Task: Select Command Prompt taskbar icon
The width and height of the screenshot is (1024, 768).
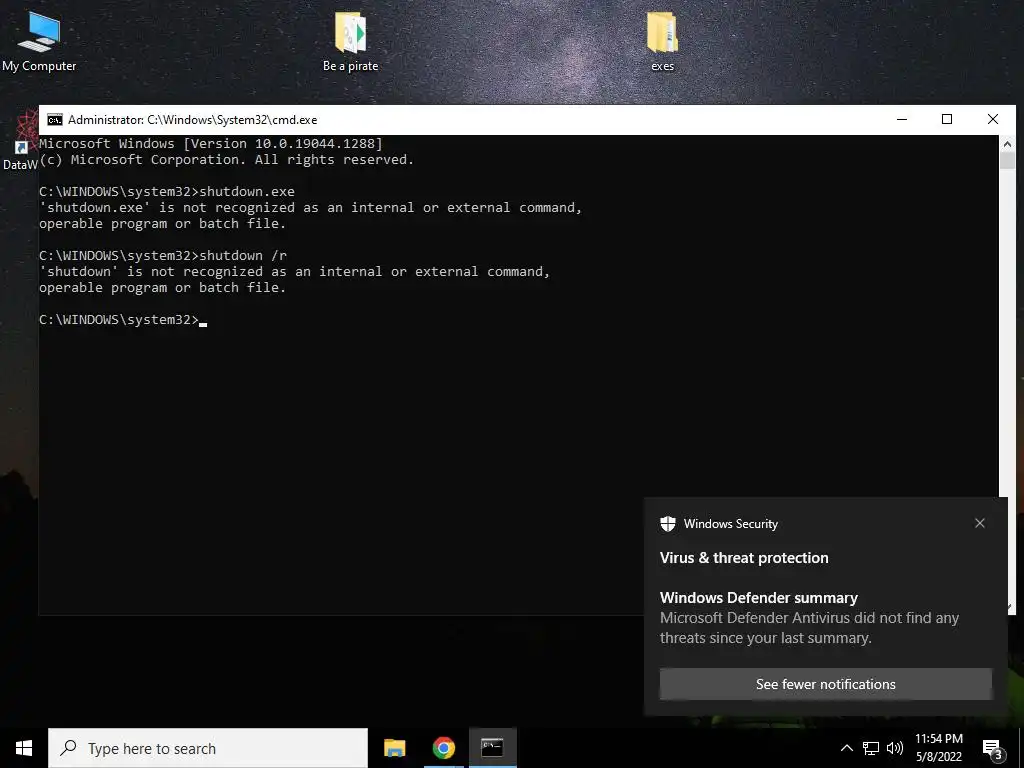Action: pos(492,748)
